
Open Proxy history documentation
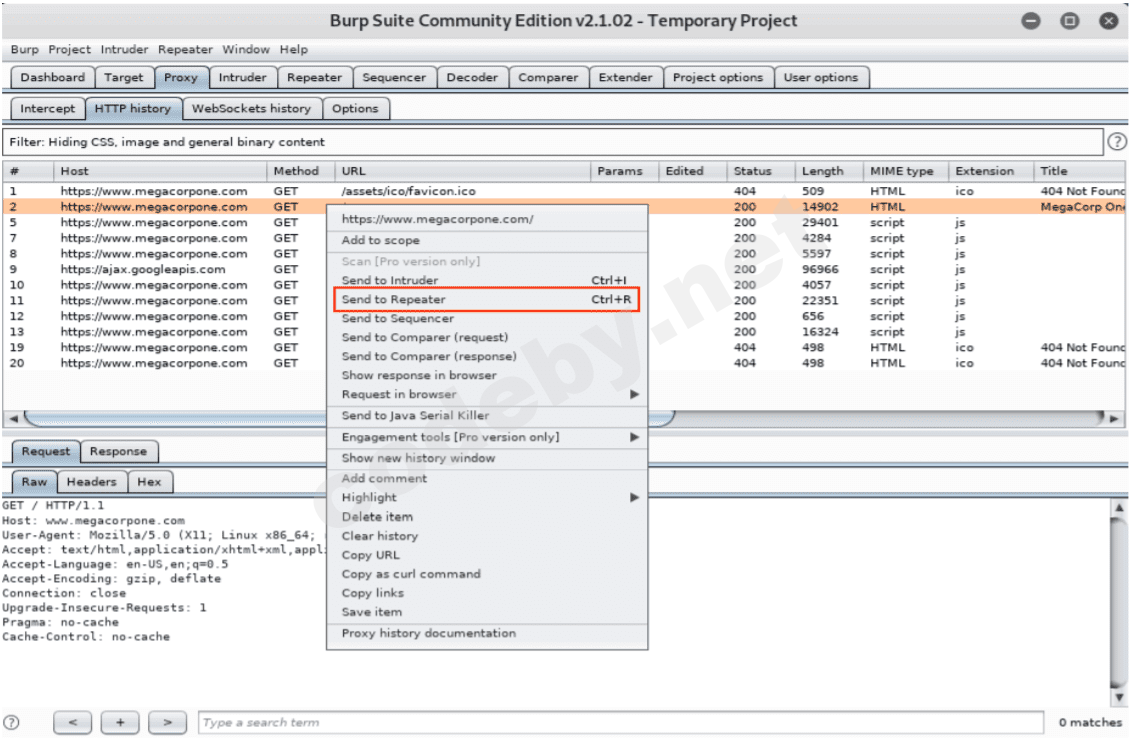(x=486, y=633)
